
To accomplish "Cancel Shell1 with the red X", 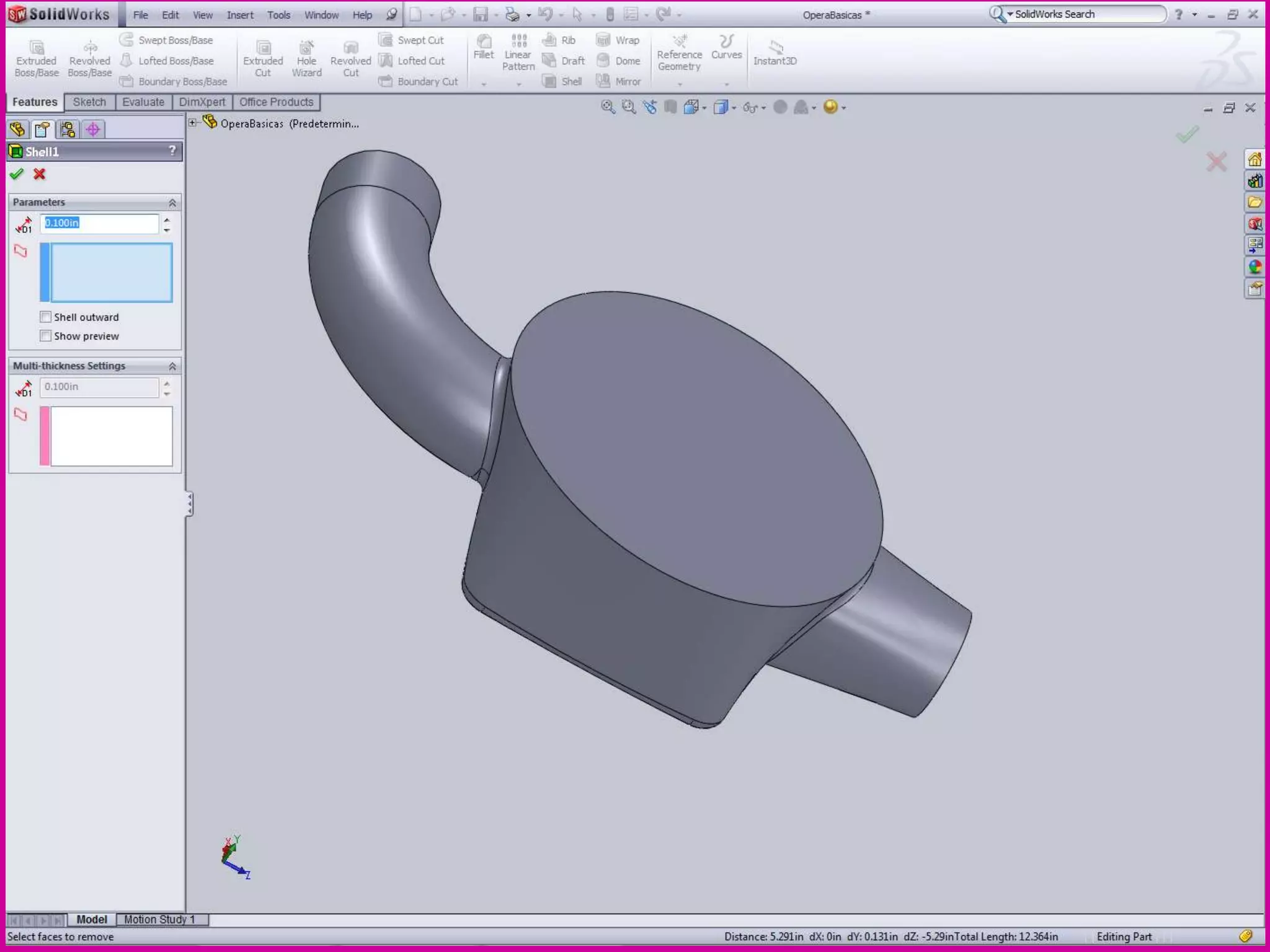I will coord(40,174).
